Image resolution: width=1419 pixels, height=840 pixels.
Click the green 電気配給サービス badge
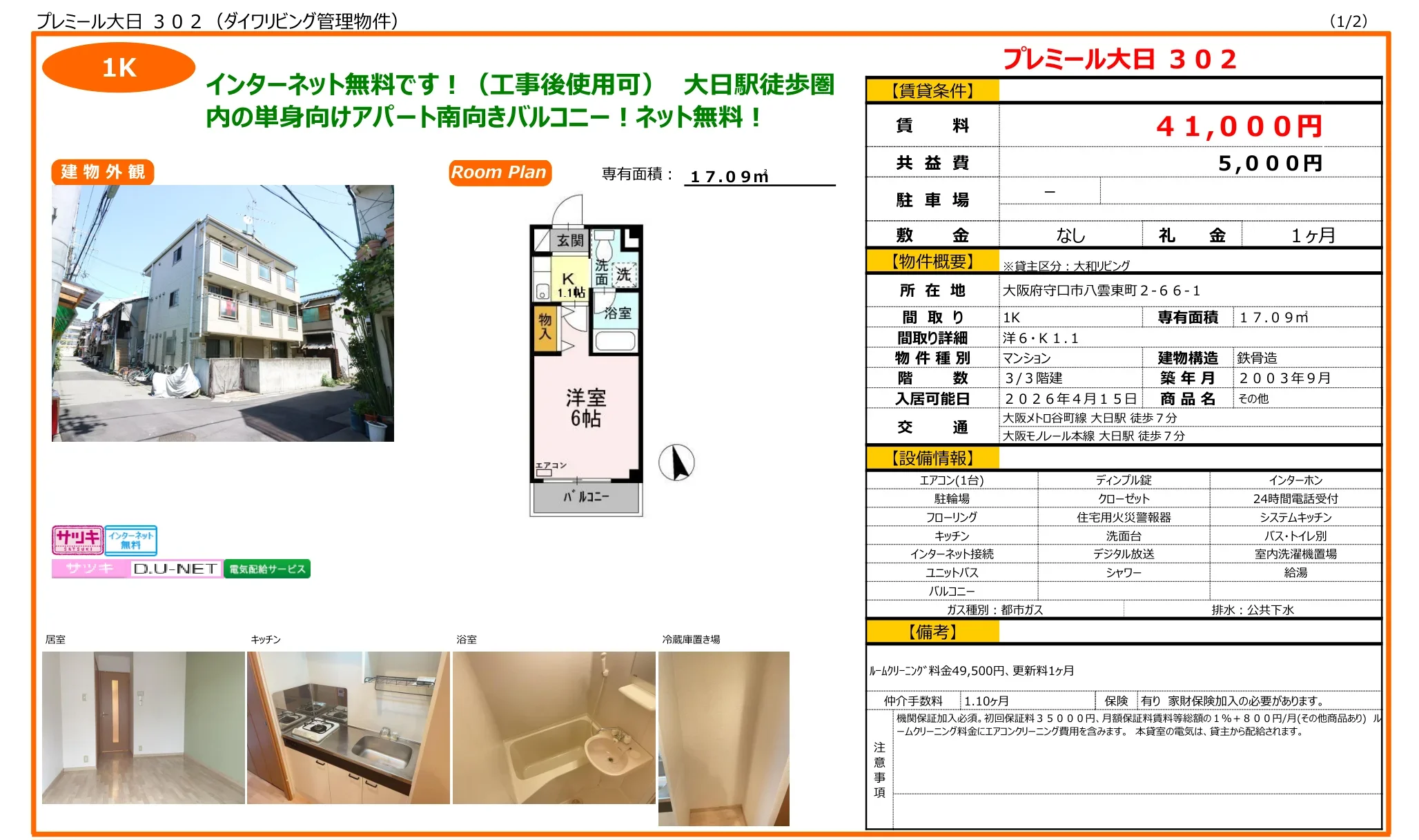click(267, 569)
